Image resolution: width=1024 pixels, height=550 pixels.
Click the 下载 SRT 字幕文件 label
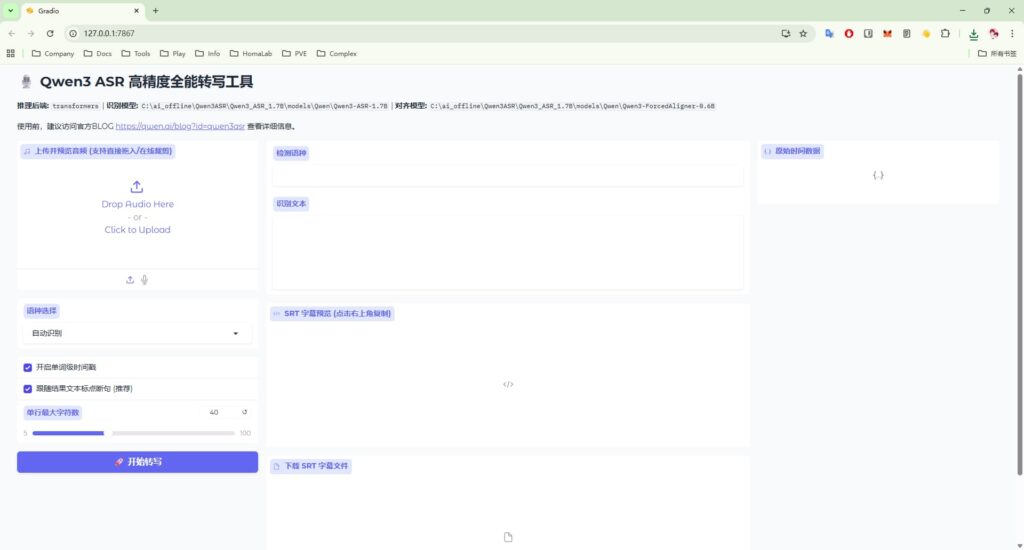tap(311, 466)
